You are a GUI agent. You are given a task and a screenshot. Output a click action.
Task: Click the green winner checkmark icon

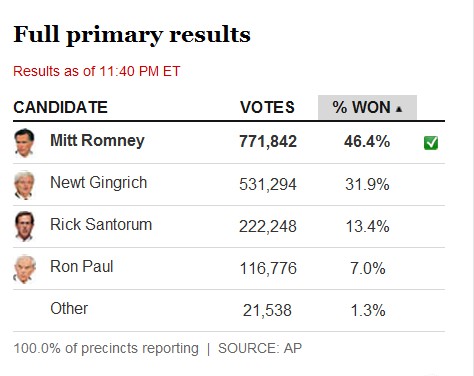pyautogui.click(x=431, y=143)
